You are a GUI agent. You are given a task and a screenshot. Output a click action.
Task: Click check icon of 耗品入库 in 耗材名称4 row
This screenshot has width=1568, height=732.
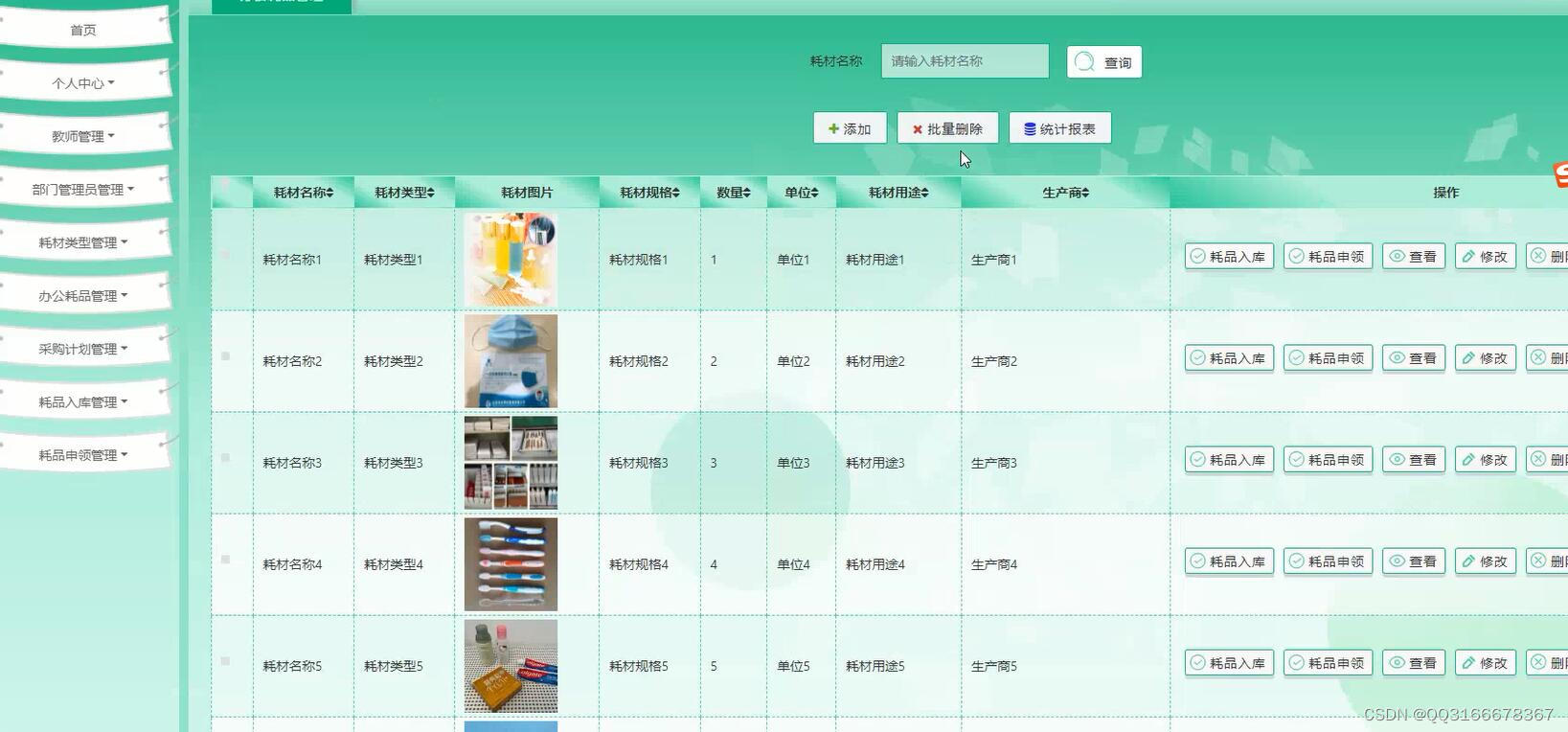coord(1197,560)
